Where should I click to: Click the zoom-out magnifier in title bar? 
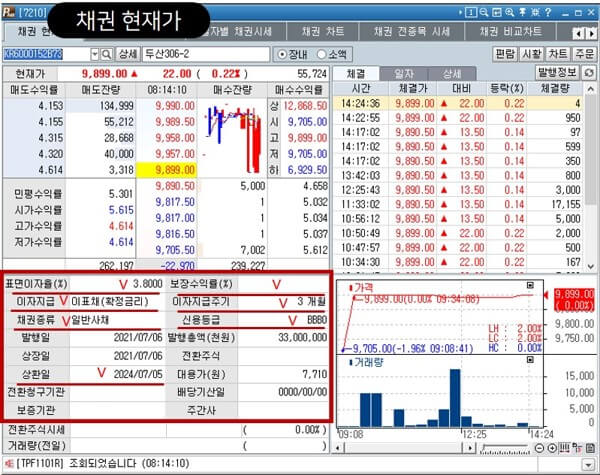click(x=484, y=12)
